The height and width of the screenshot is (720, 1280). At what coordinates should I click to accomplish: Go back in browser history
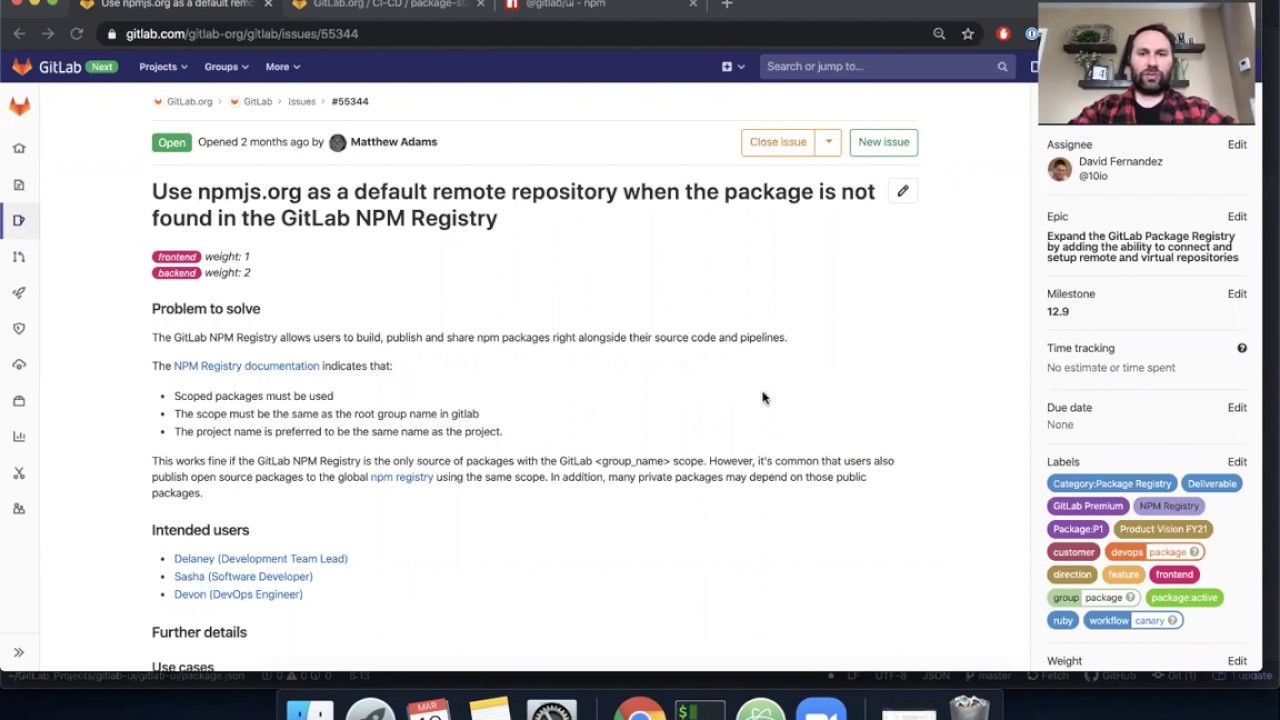pos(19,34)
